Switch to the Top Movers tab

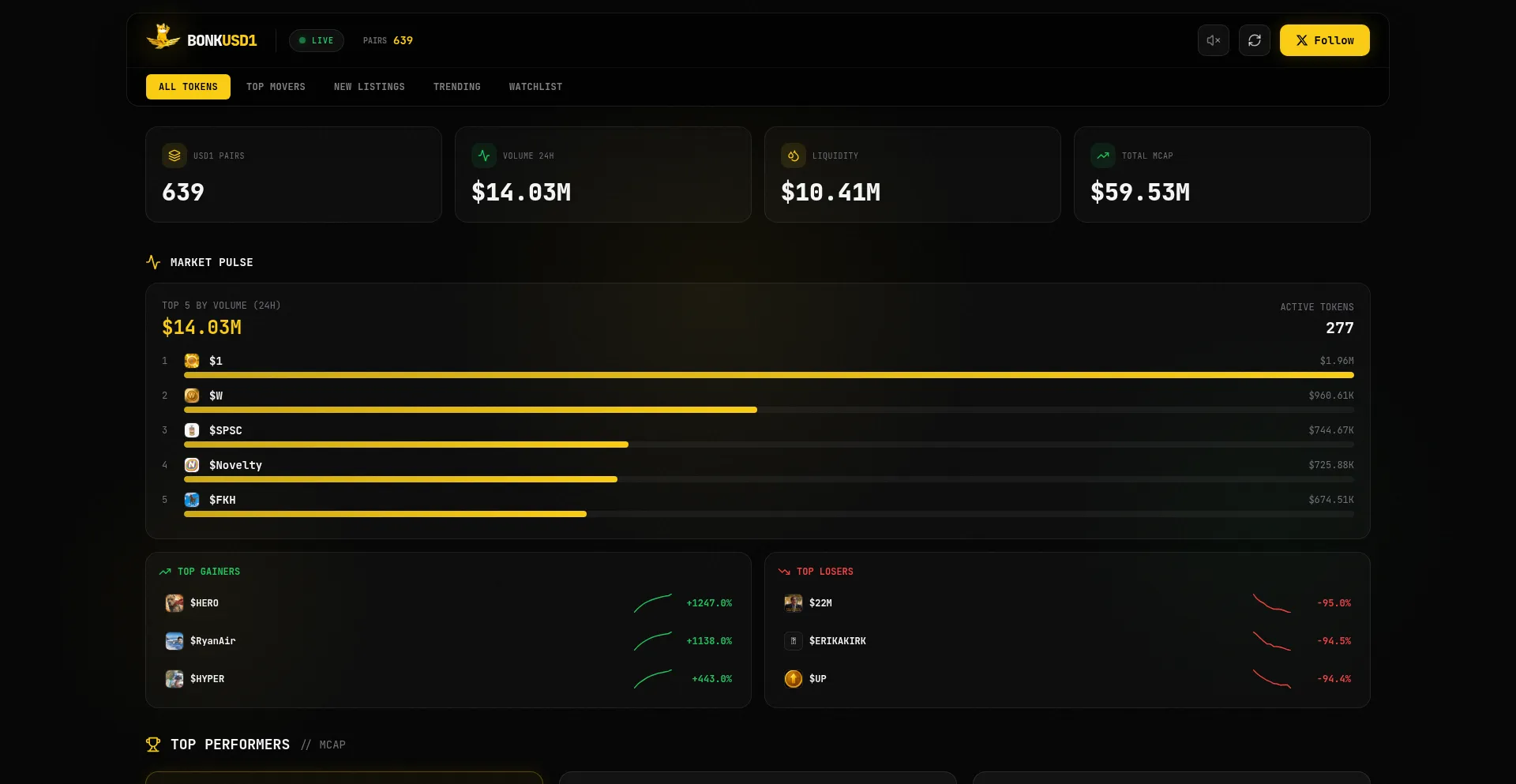(276, 87)
